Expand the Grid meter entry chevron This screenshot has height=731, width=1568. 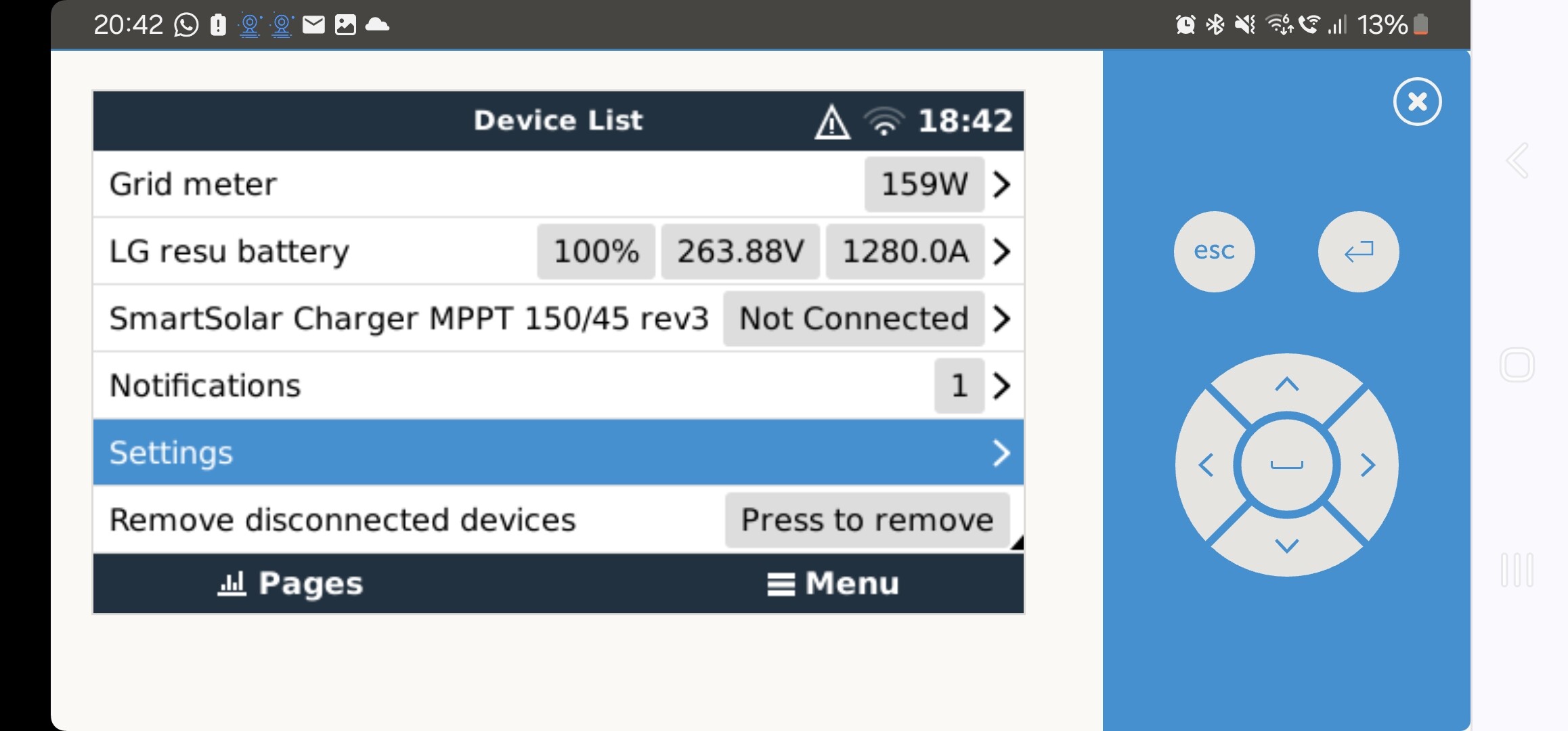click(x=1001, y=184)
